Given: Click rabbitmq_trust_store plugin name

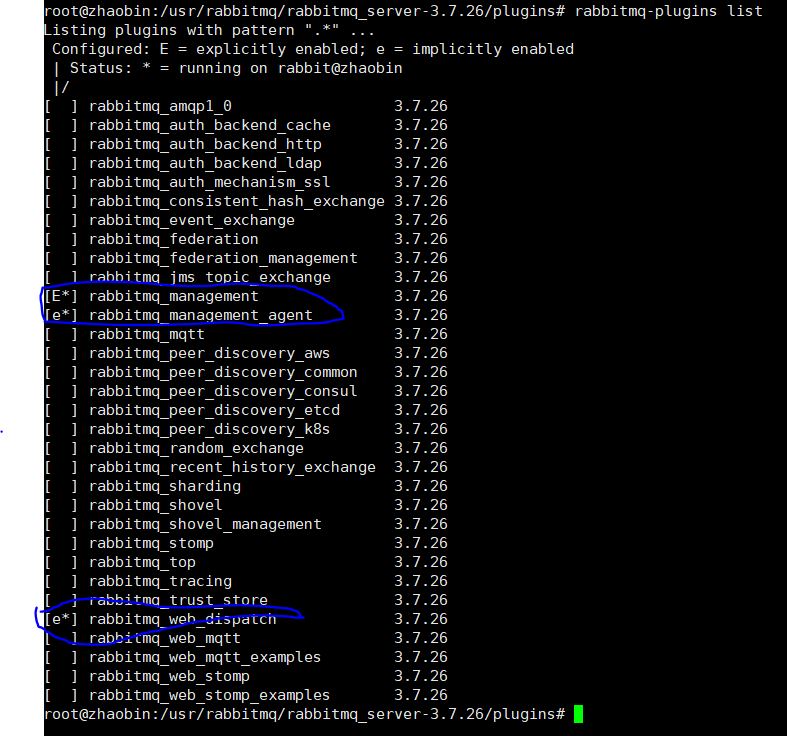Looking at the screenshot, I should pos(178,600).
